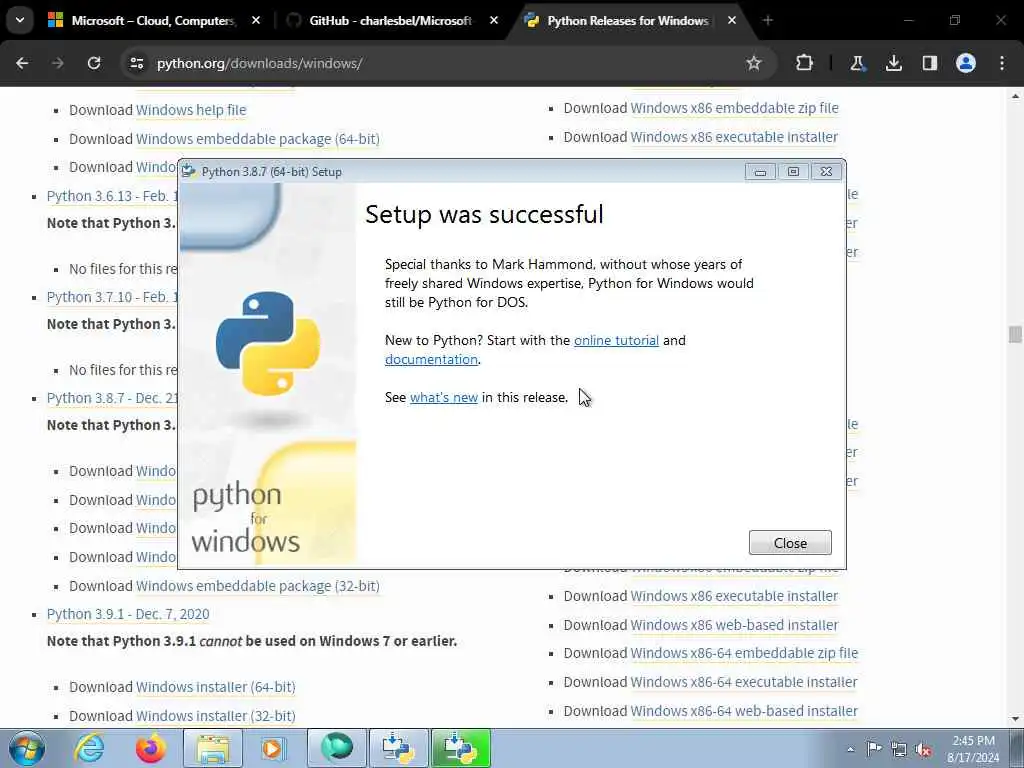The image size is (1024, 768).
Task: Minimize the Python Setup dialog
Action: tap(760, 172)
